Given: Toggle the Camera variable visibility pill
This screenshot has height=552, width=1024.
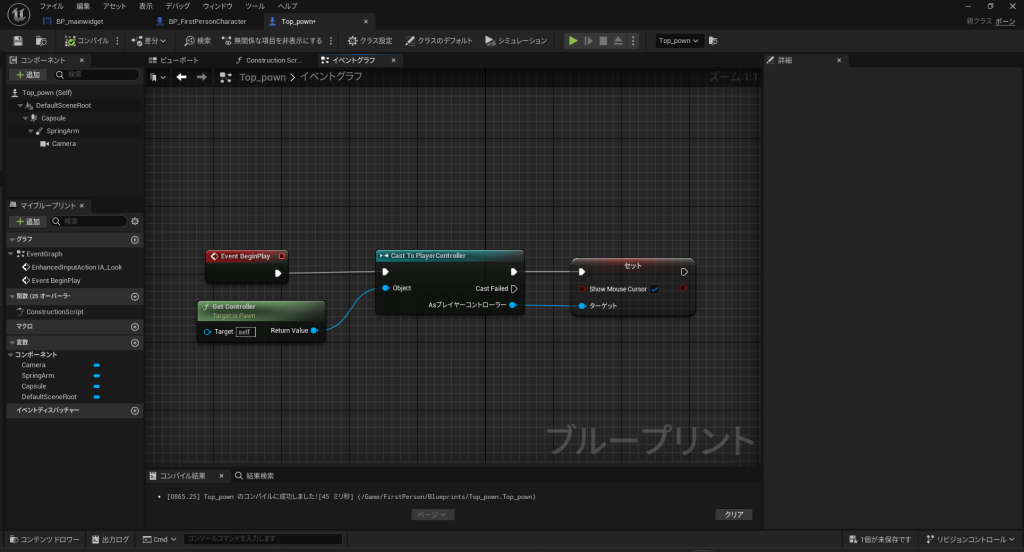Looking at the screenshot, I should pos(97,365).
